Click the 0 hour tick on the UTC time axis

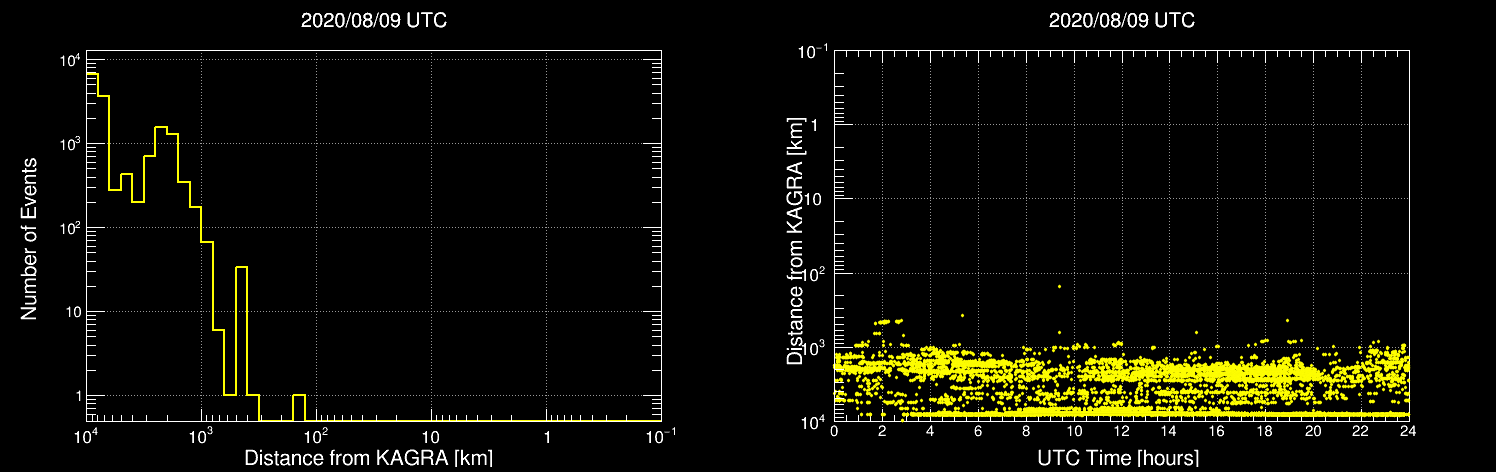[834, 430]
